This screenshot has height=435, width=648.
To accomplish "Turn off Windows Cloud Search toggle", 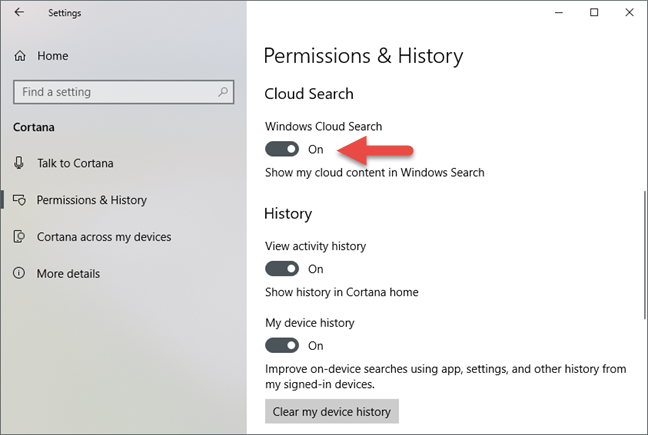I will [x=282, y=149].
